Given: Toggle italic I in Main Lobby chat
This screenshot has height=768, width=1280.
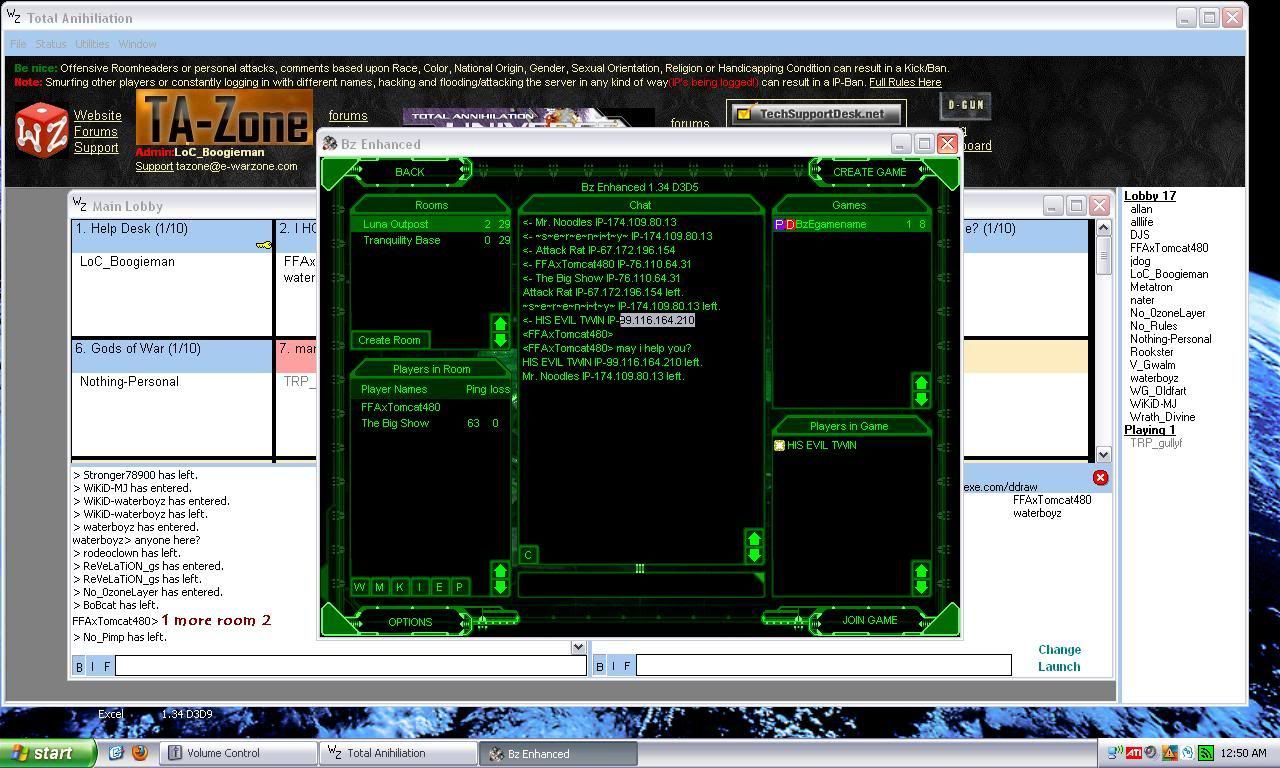Looking at the screenshot, I should [x=93, y=666].
